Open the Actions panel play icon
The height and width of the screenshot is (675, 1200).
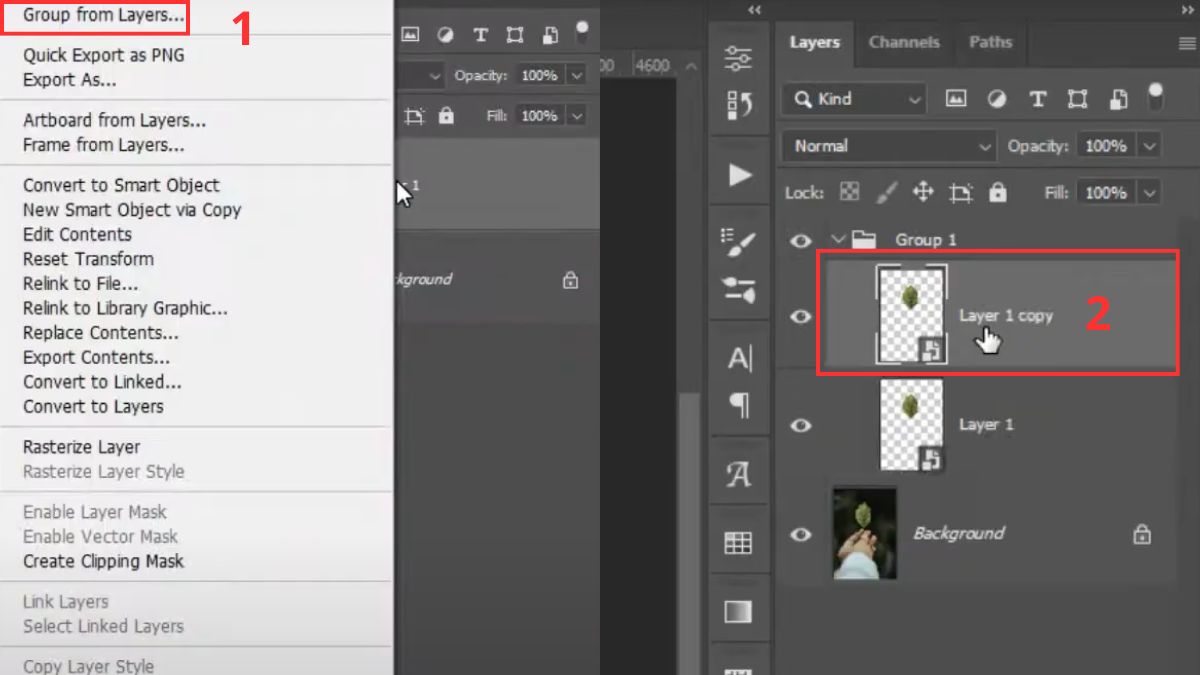click(739, 176)
